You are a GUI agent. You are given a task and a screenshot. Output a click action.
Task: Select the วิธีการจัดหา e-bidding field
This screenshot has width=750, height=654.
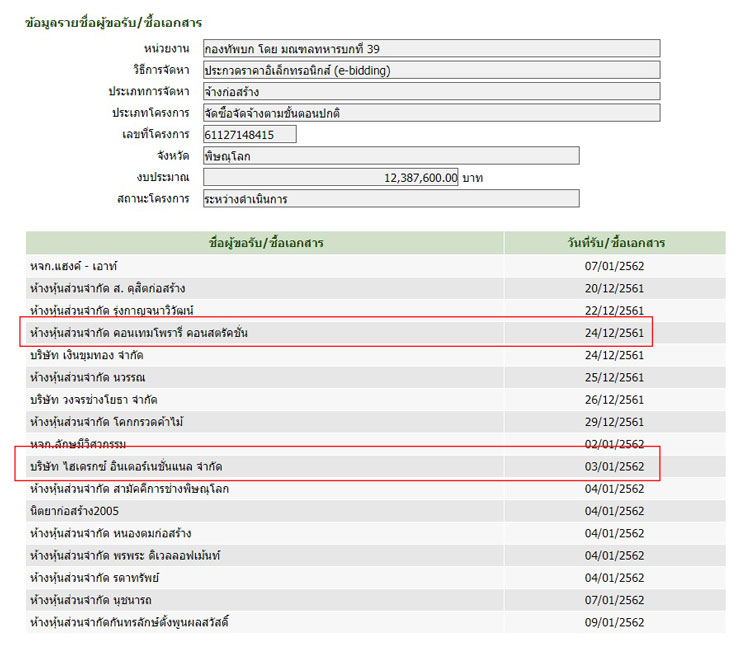pyautogui.click(x=430, y=70)
